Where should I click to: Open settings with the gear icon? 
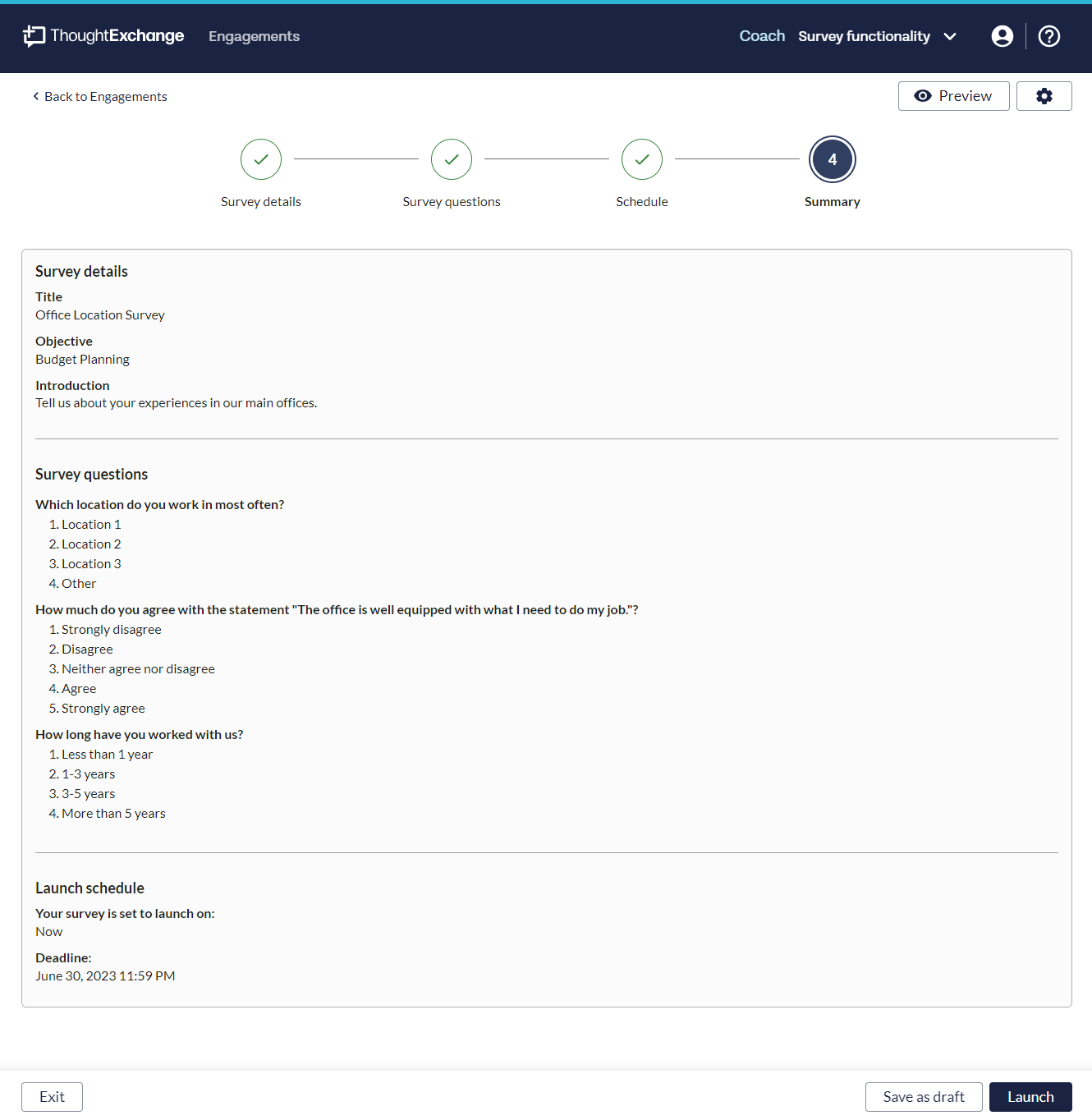[1044, 96]
